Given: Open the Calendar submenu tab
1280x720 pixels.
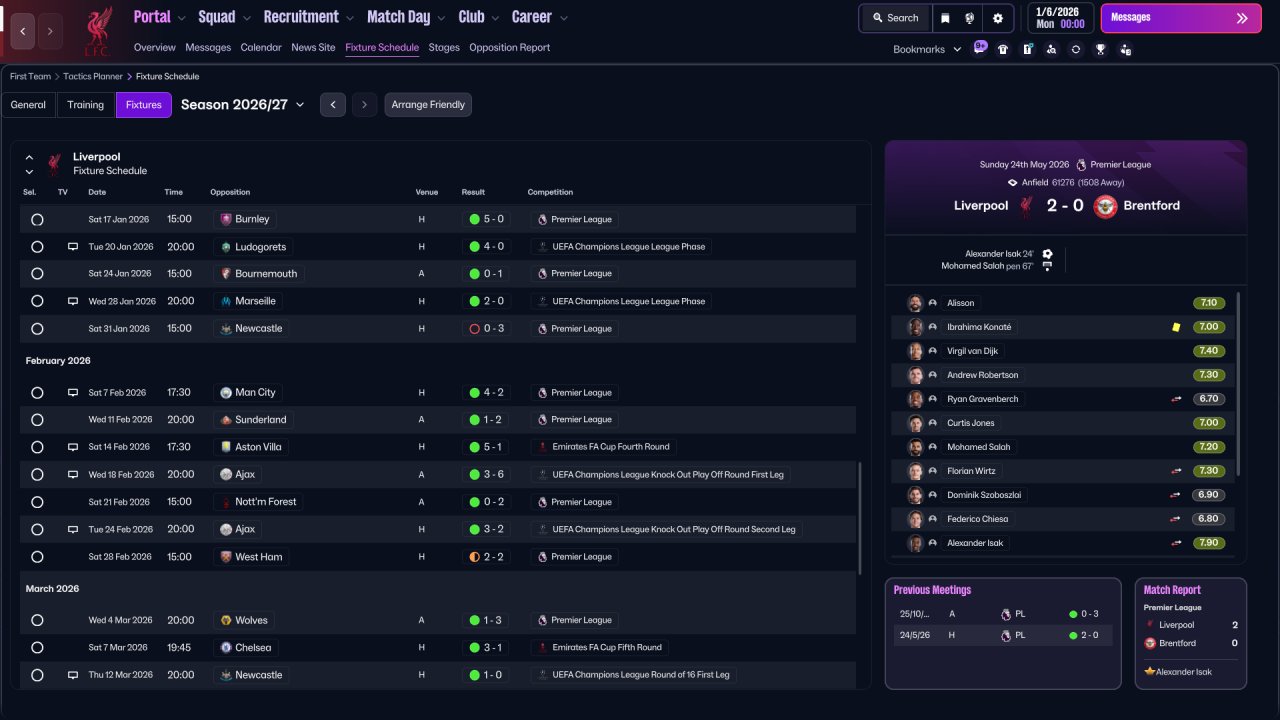Looking at the screenshot, I should coord(261,48).
